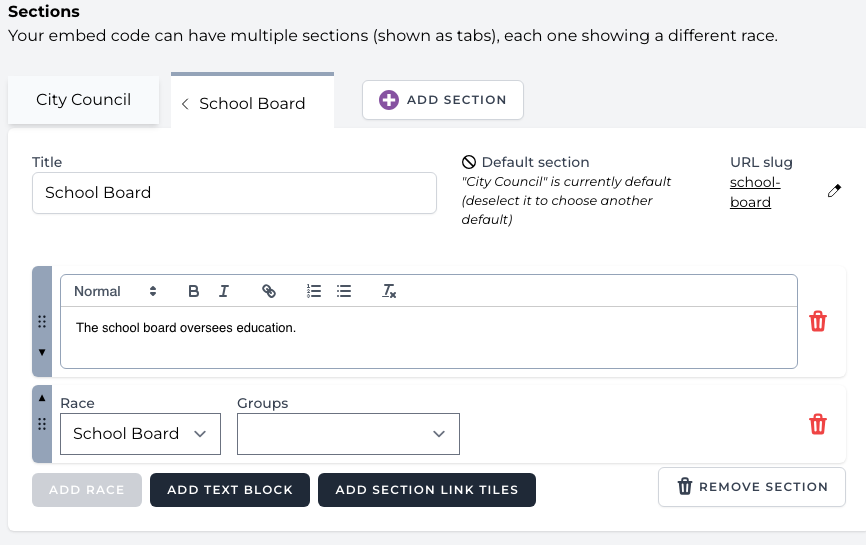866x545 pixels.
Task: Open the Race dropdown
Action: [x=140, y=434]
